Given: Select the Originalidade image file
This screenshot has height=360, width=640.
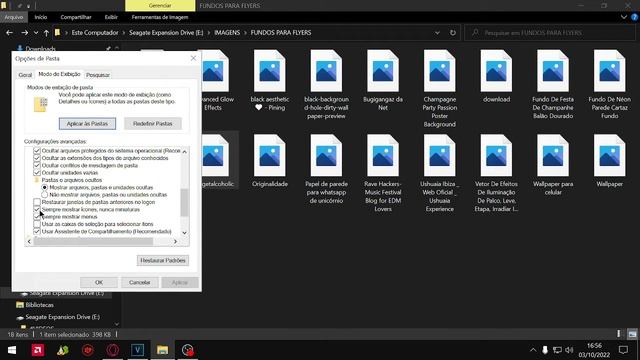Looking at the screenshot, I should click(x=269, y=161).
